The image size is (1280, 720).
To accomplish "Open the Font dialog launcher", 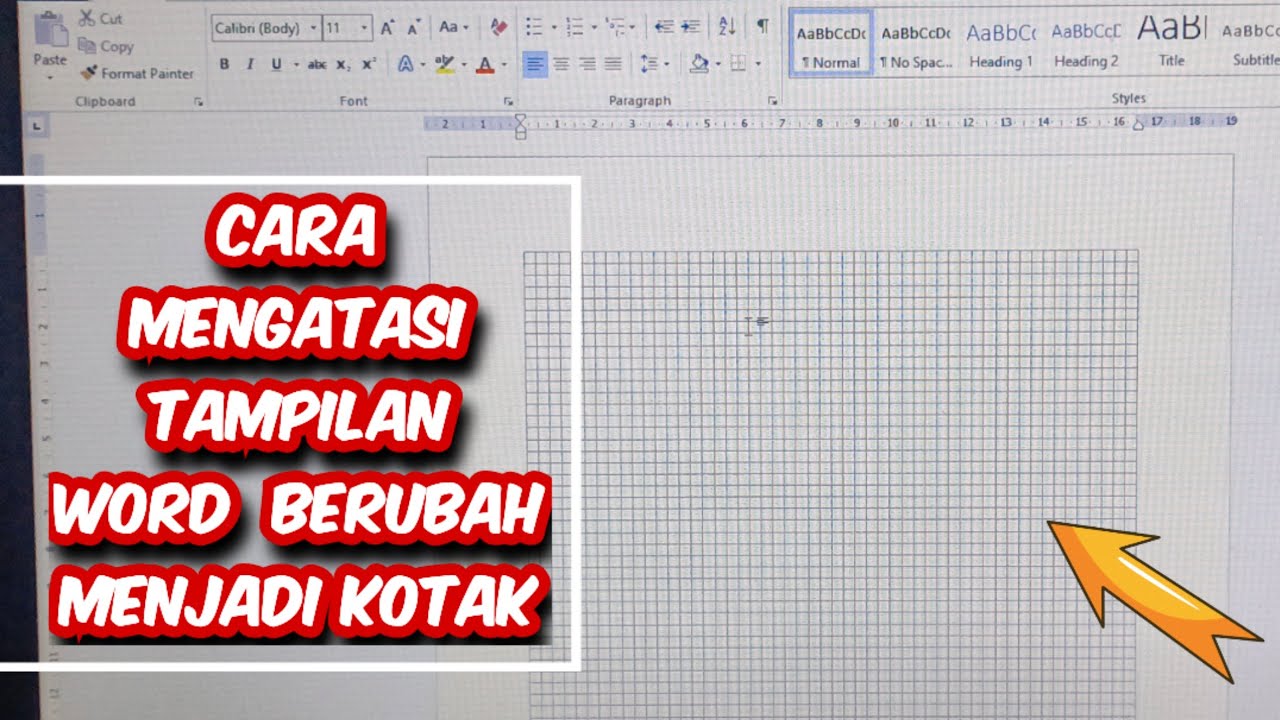I will point(508,101).
